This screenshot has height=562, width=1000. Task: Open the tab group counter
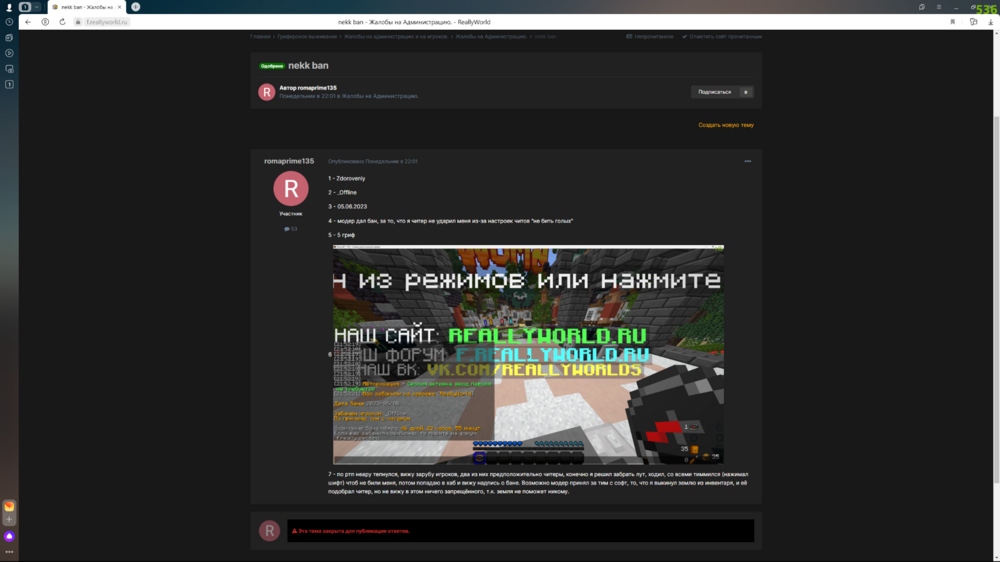point(25,7)
